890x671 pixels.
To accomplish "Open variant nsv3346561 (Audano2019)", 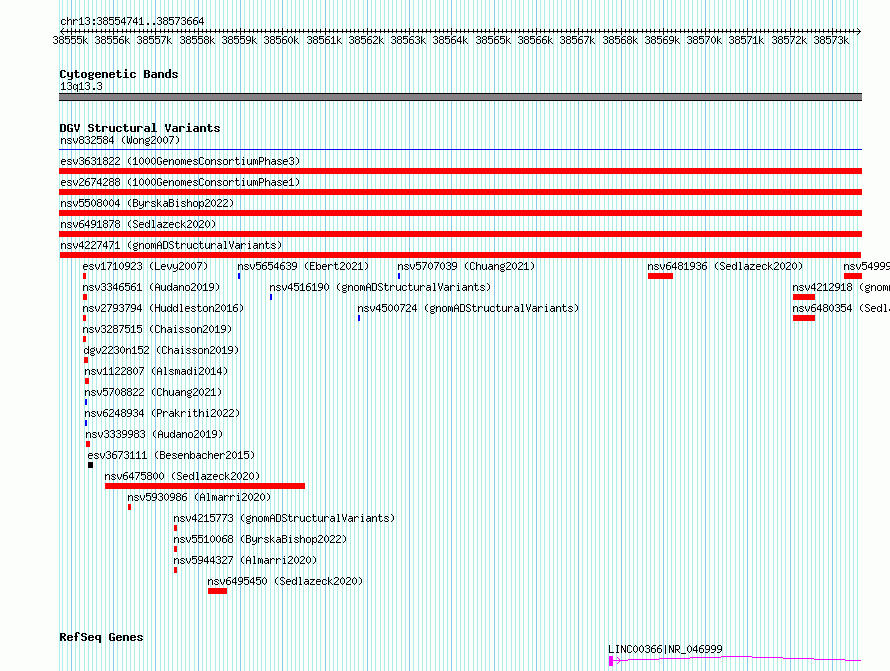I will point(151,287).
